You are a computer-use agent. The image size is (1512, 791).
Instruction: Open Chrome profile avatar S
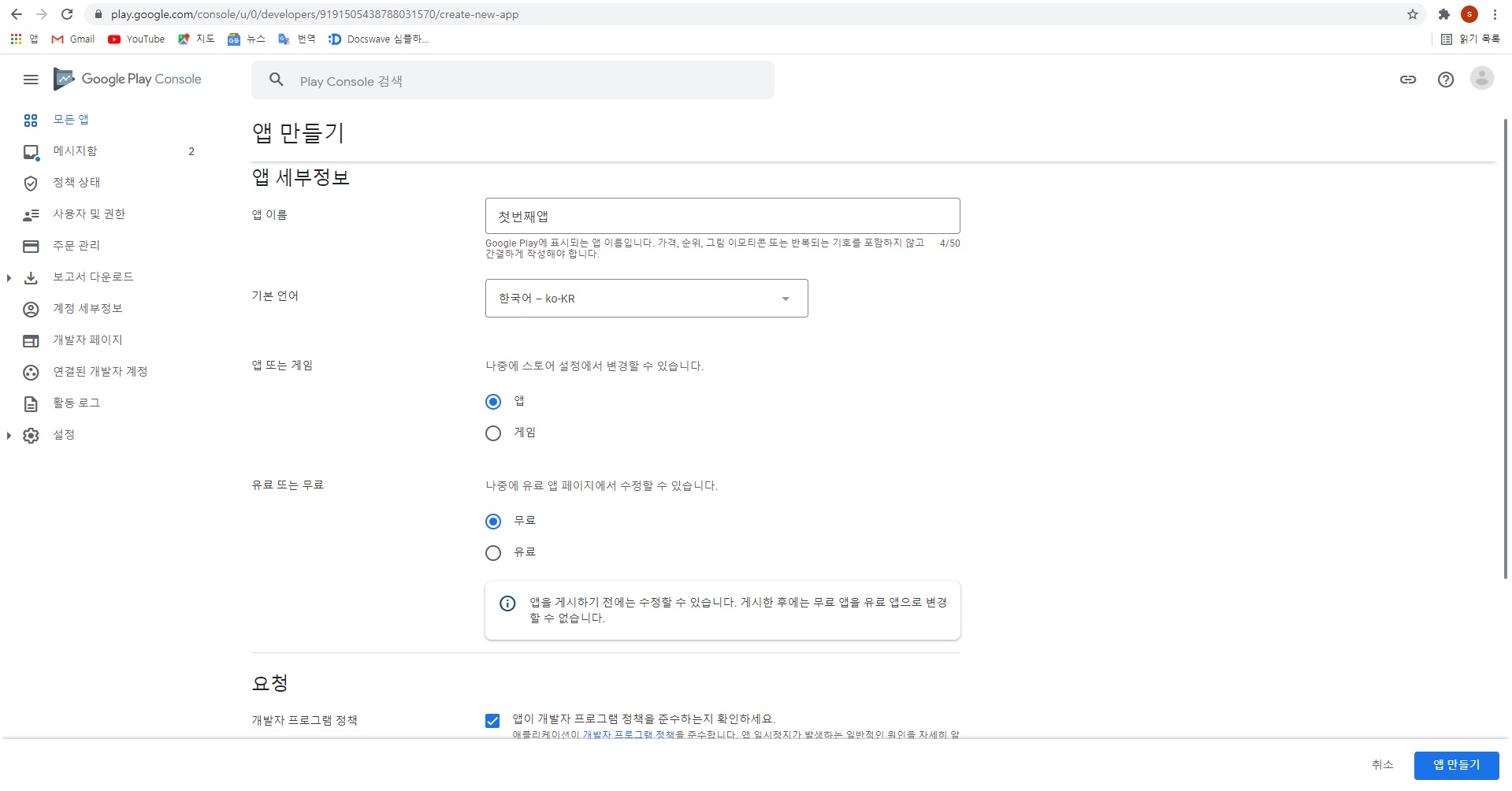(x=1469, y=14)
